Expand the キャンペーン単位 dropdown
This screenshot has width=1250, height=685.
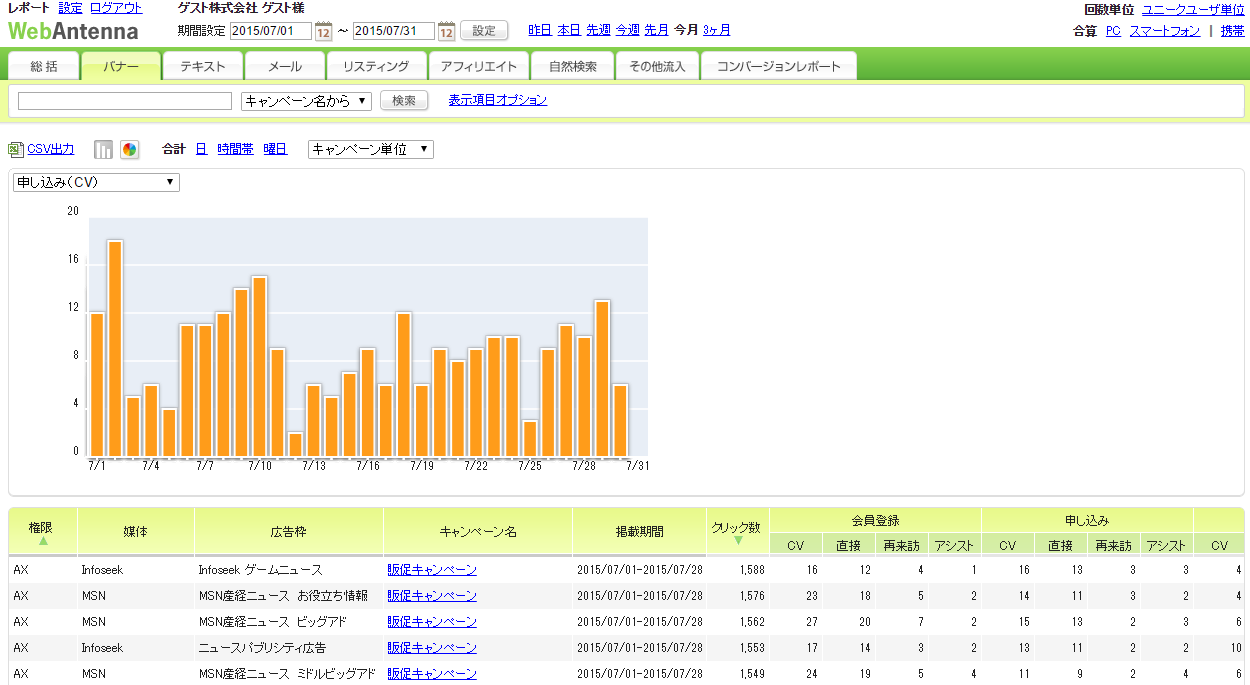click(x=370, y=149)
